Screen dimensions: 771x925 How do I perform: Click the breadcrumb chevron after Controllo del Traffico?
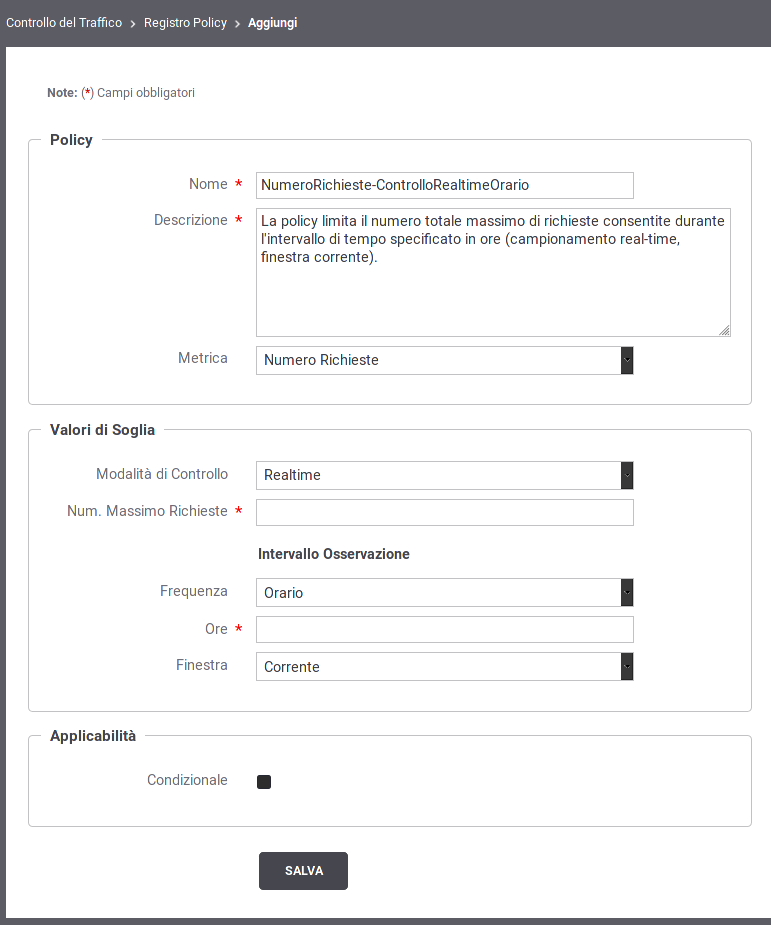(133, 24)
